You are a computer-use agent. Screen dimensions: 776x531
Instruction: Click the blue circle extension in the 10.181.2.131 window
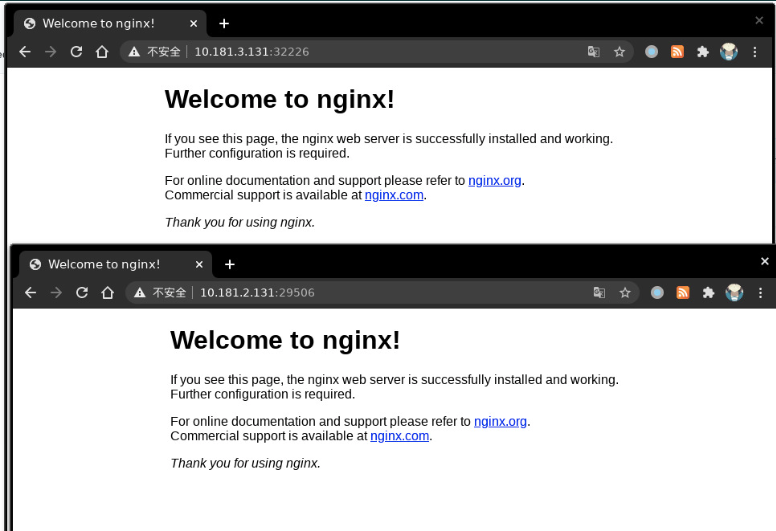[657, 292]
